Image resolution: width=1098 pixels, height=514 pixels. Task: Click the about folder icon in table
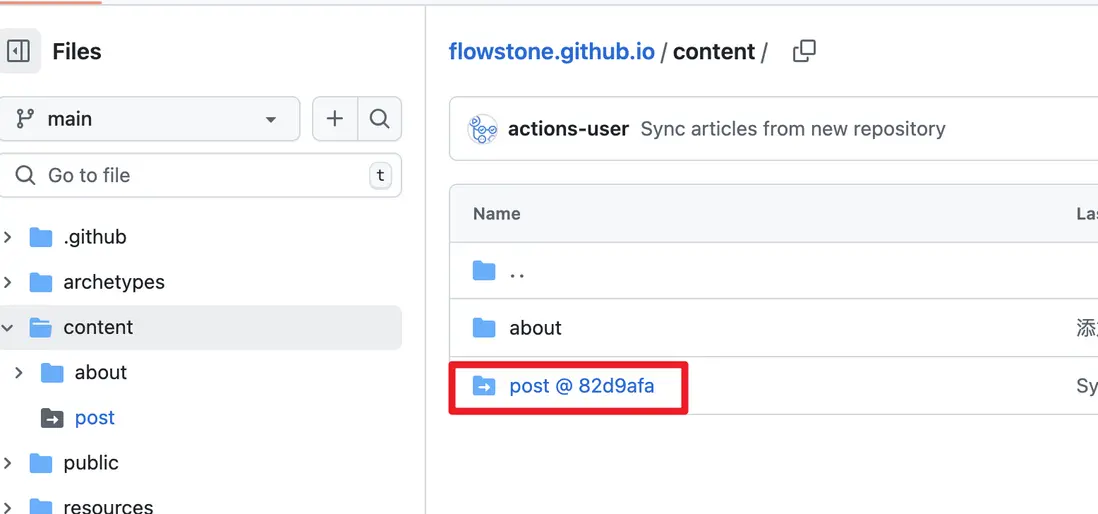point(484,328)
